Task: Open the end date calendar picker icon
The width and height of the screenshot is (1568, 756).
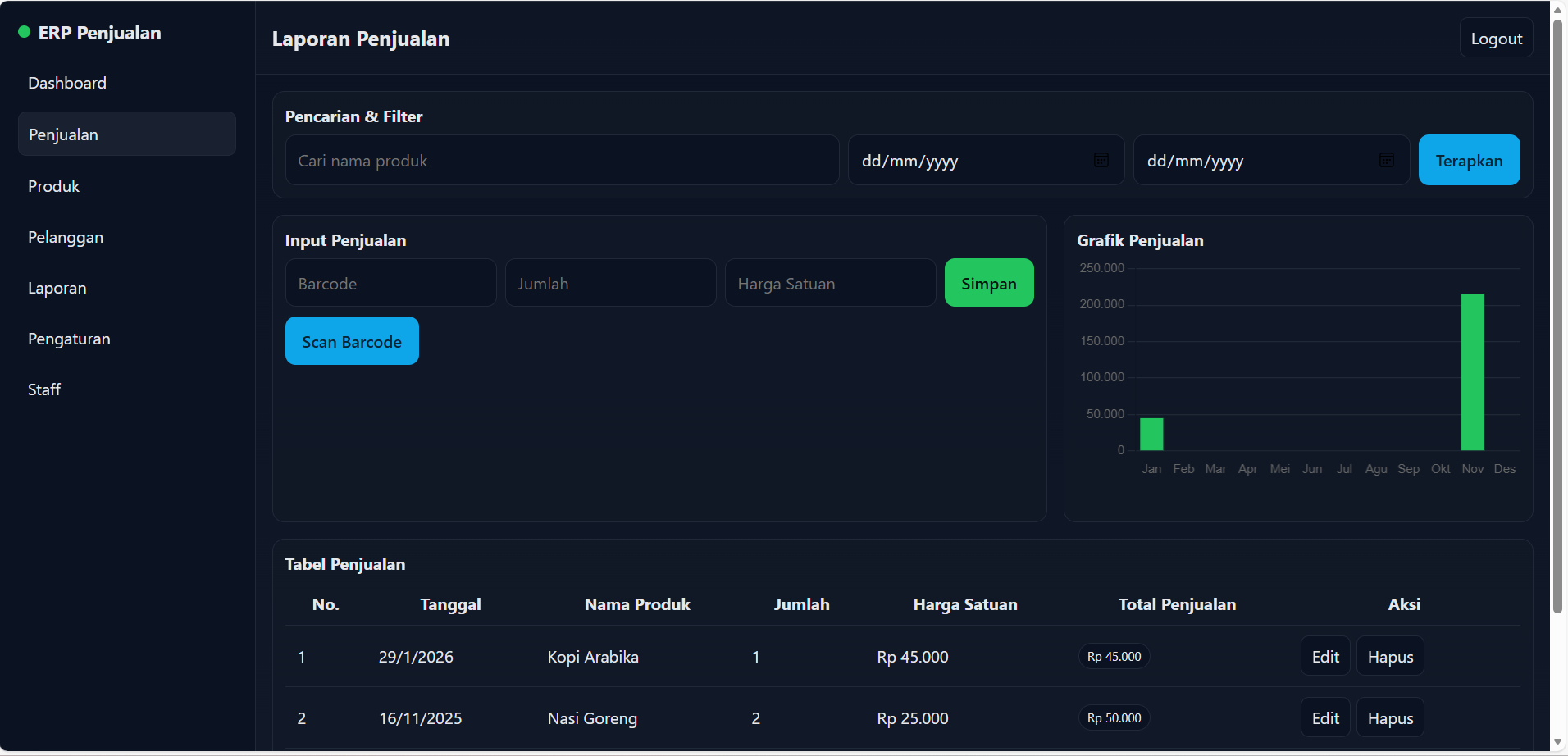Action: pyautogui.click(x=1387, y=160)
